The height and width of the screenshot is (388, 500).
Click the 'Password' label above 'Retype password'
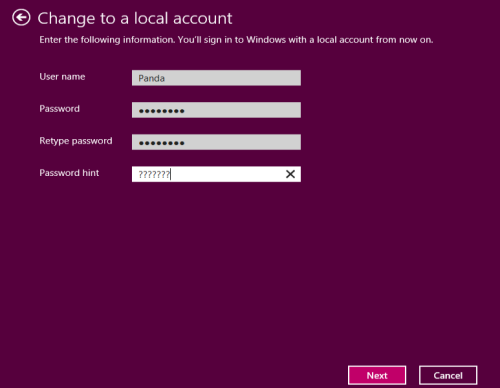60,109
